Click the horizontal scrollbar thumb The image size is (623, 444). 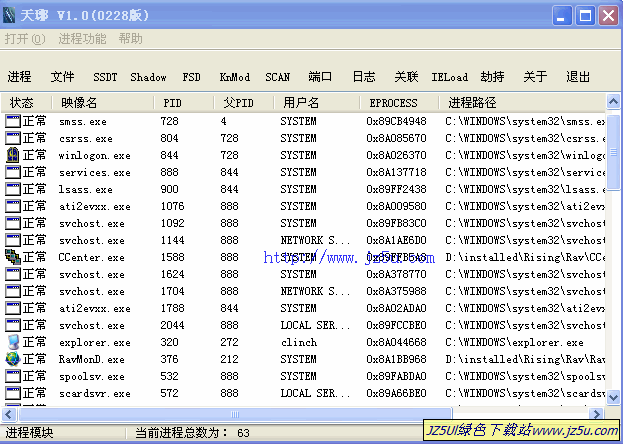pyautogui.click(x=235, y=414)
